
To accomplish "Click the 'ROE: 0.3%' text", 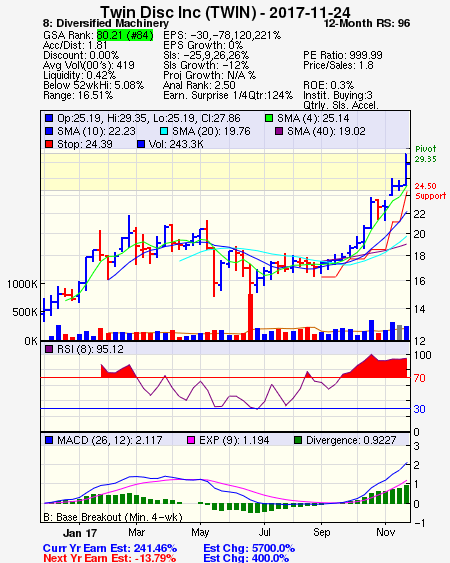I will pyautogui.click(x=329, y=85).
